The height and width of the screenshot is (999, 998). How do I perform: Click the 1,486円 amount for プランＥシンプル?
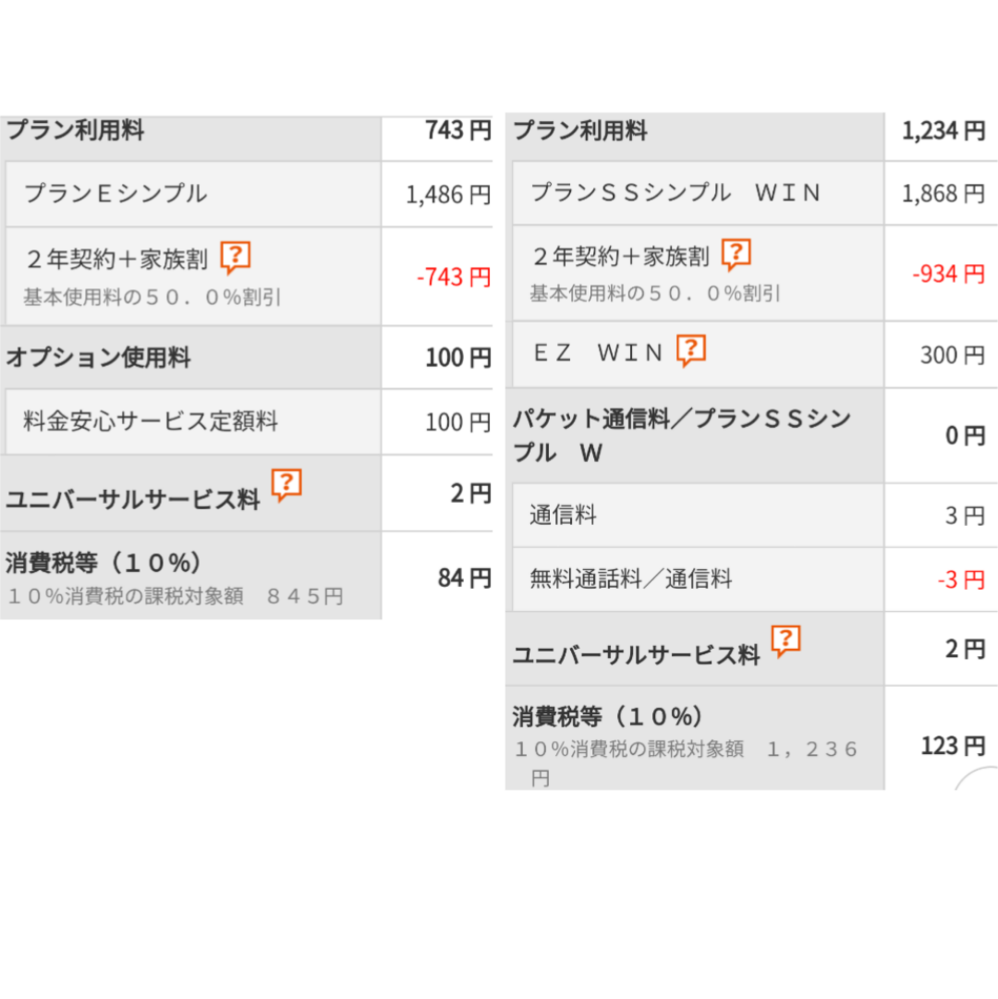pos(449,194)
